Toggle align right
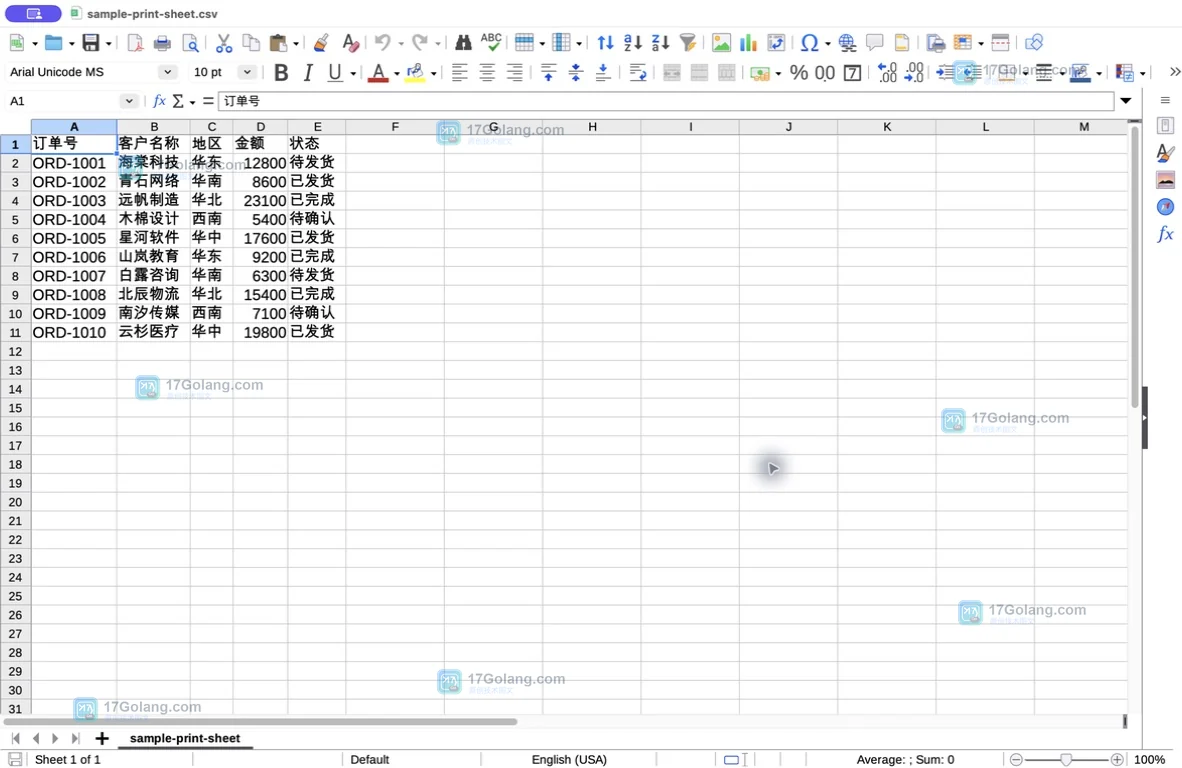This screenshot has width=1182, height=768. click(514, 72)
